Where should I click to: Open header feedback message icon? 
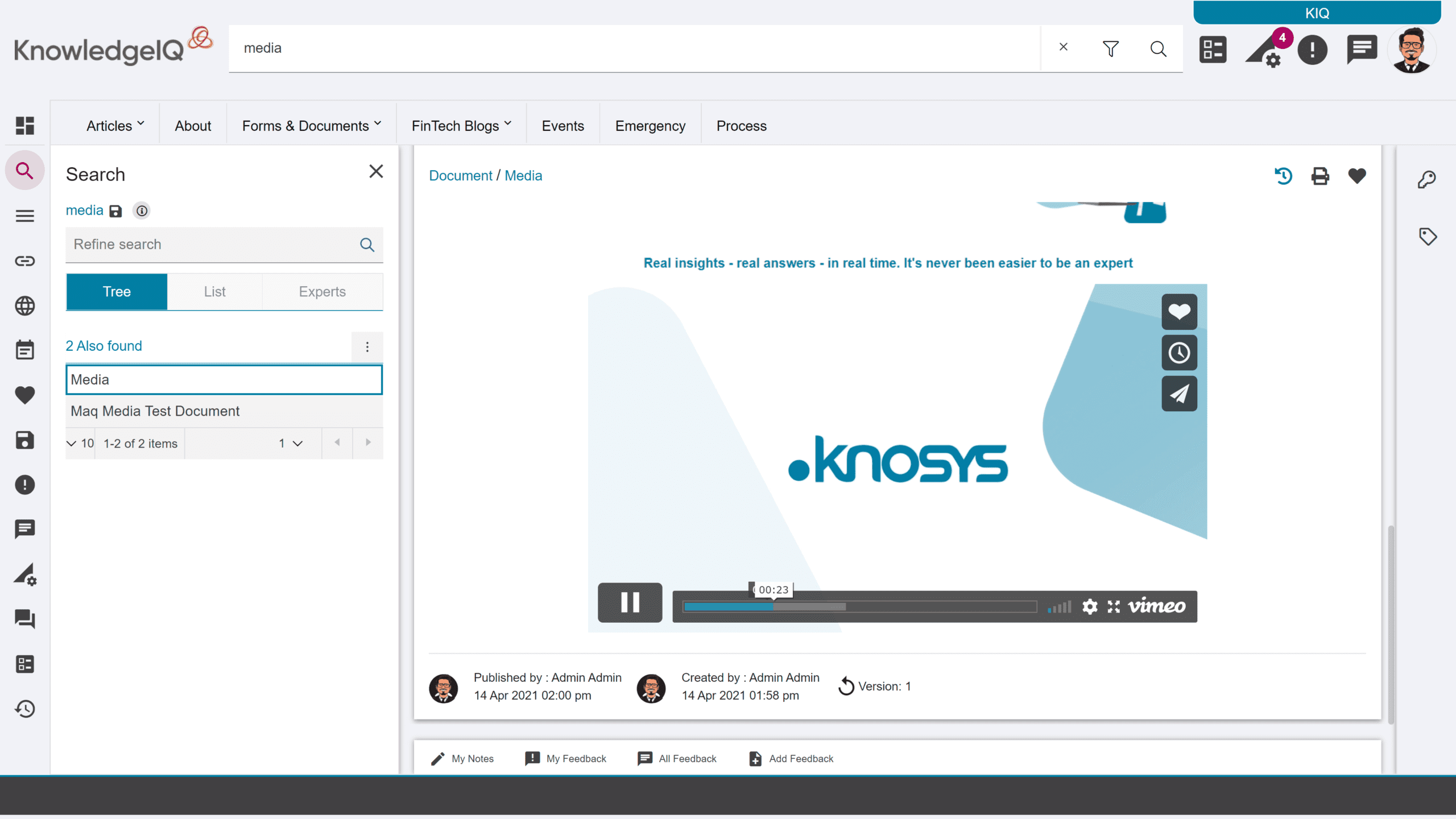pyautogui.click(x=1362, y=49)
